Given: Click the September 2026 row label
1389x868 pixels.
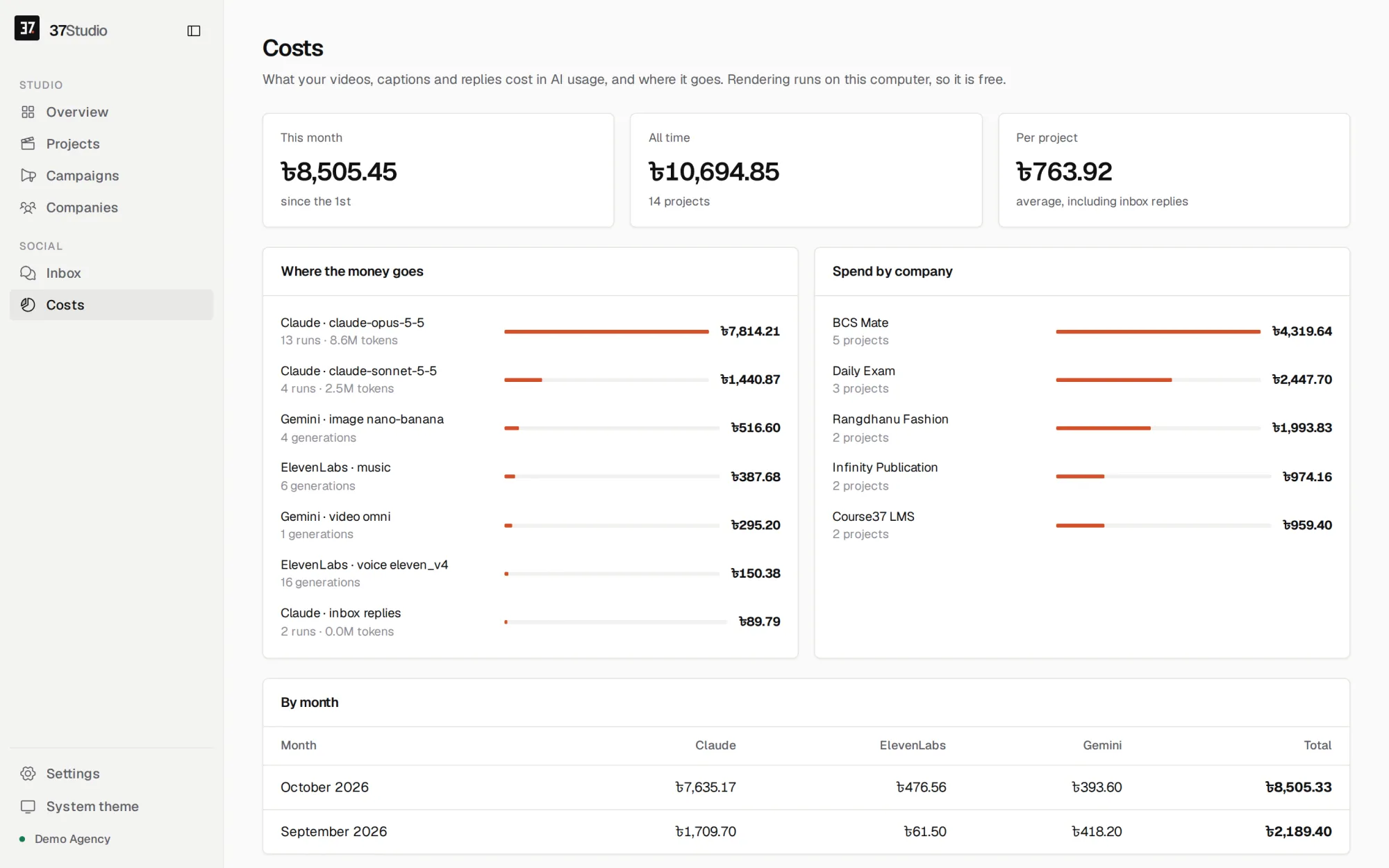Looking at the screenshot, I should pos(333,832).
